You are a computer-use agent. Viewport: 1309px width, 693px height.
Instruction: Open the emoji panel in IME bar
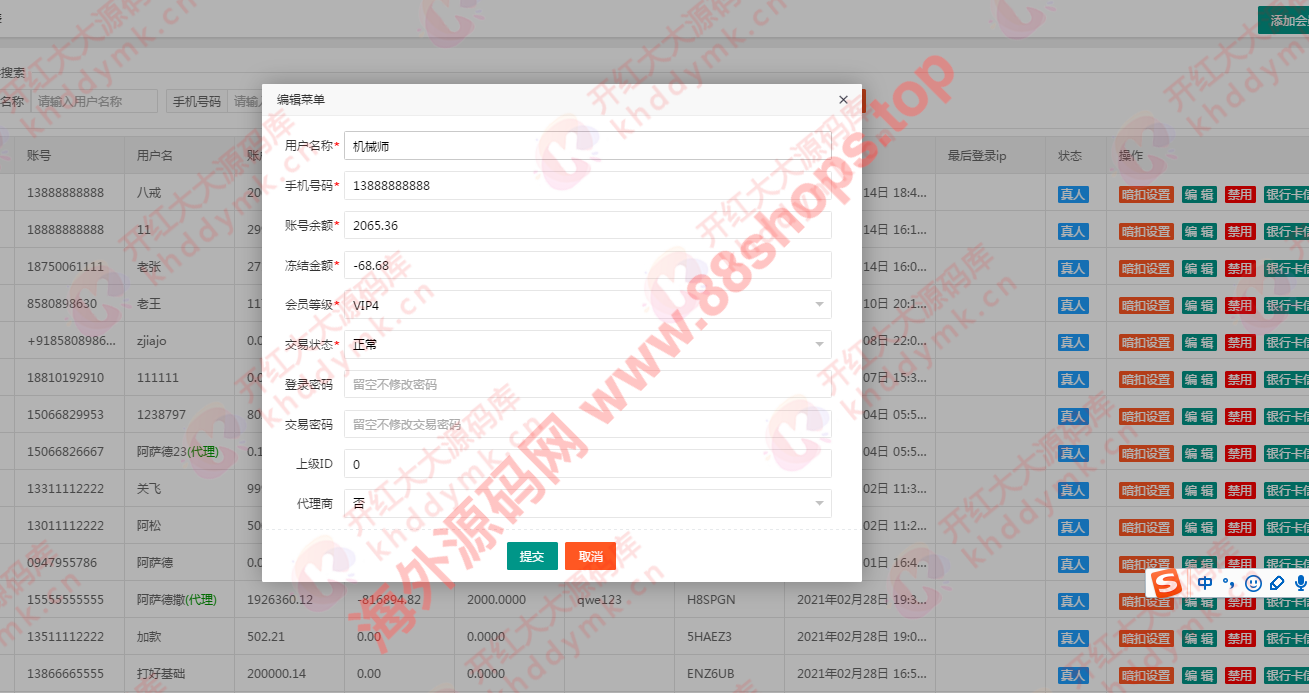1253,583
